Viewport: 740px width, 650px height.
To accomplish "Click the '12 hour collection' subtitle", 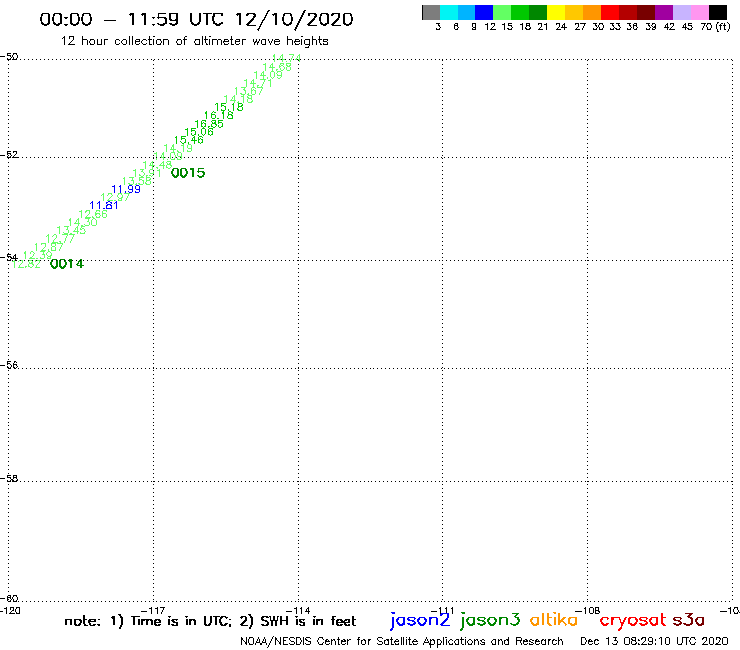I will (x=194, y=41).
